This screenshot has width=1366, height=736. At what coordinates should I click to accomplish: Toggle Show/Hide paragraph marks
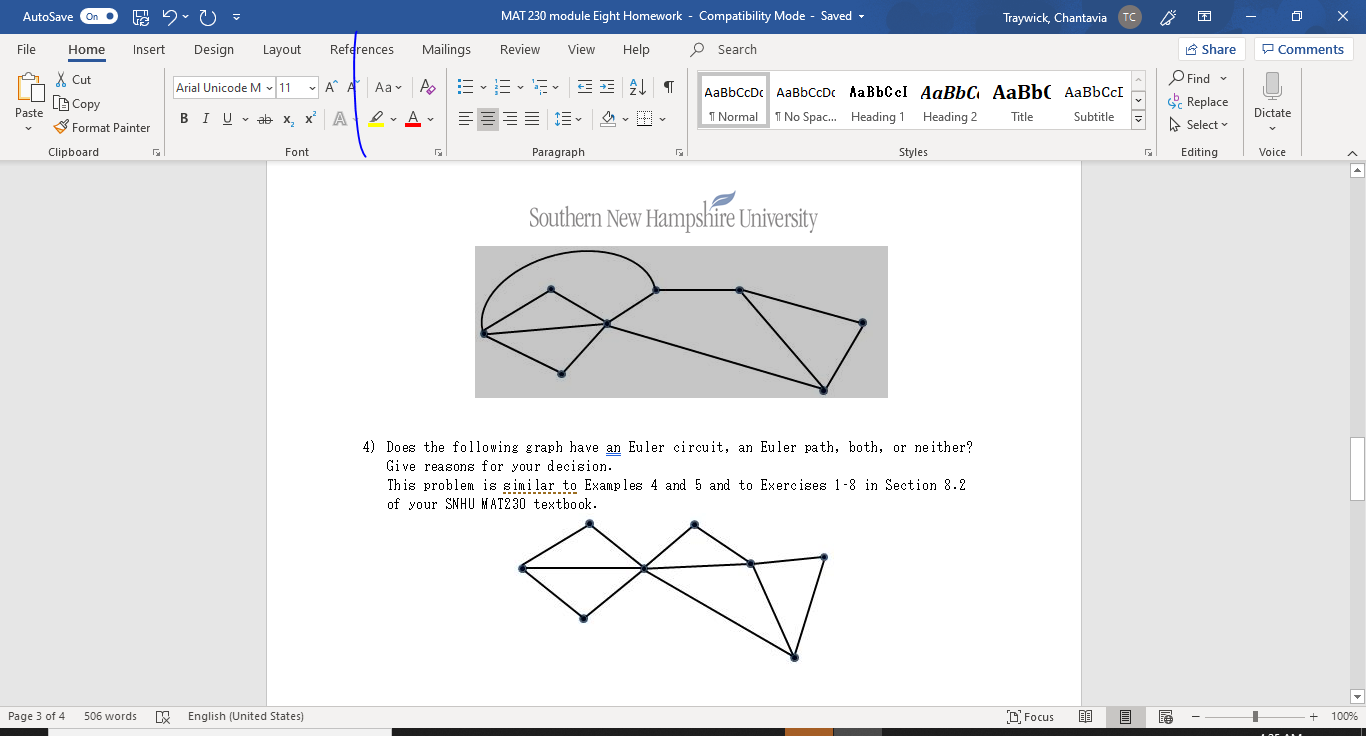(668, 88)
